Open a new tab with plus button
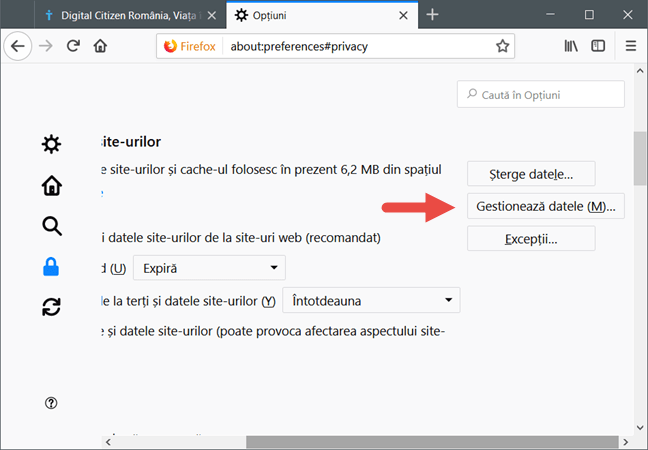This screenshot has width=648, height=450. point(432,15)
